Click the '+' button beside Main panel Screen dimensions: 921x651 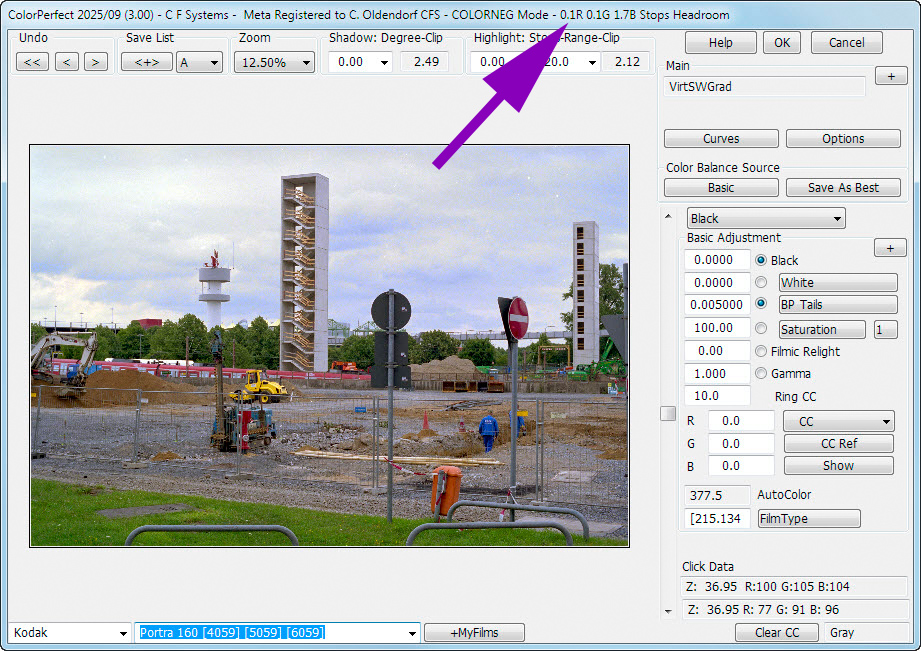tap(890, 76)
